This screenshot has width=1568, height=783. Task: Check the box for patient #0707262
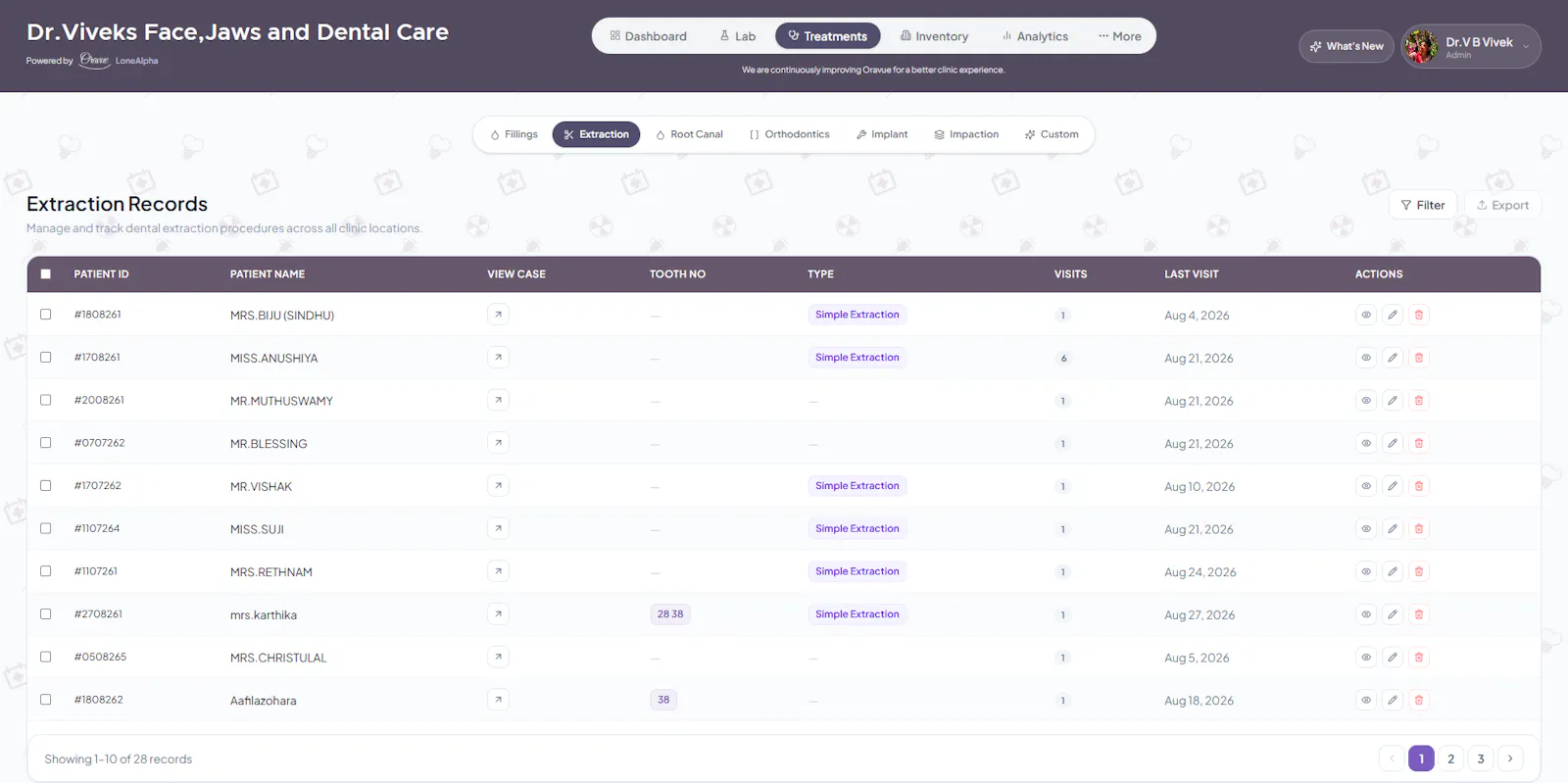(x=45, y=443)
